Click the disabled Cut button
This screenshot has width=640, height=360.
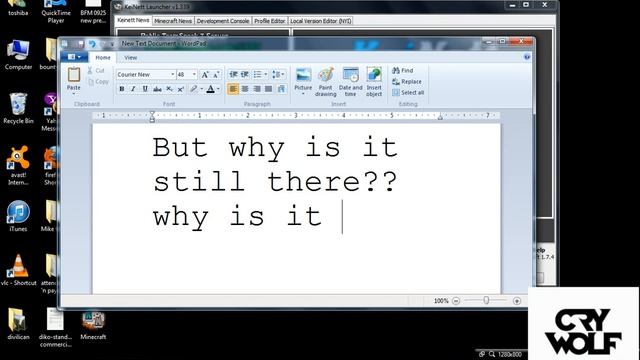coord(96,71)
